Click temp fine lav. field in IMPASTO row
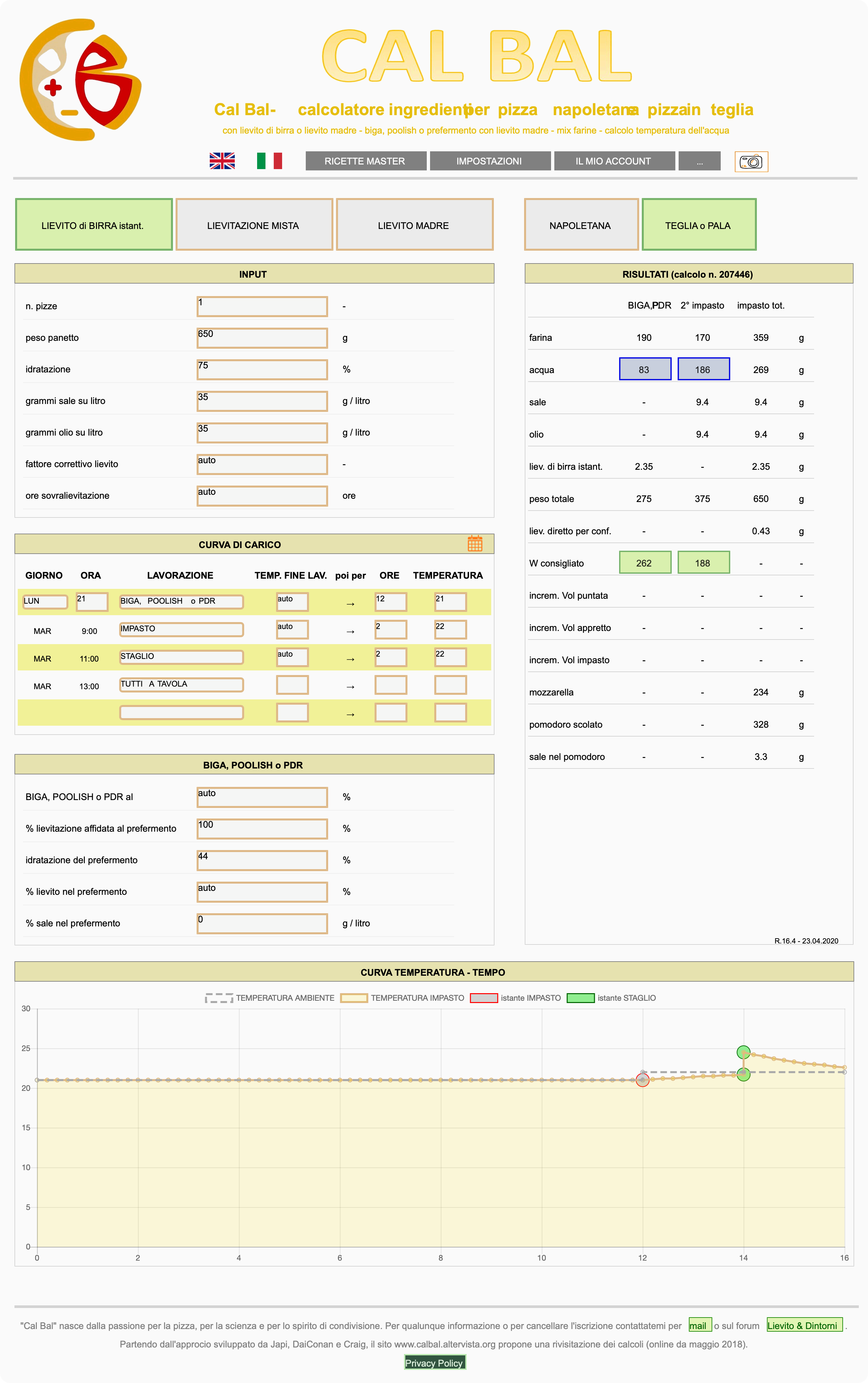The width and height of the screenshot is (868, 1383). [292, 629]
